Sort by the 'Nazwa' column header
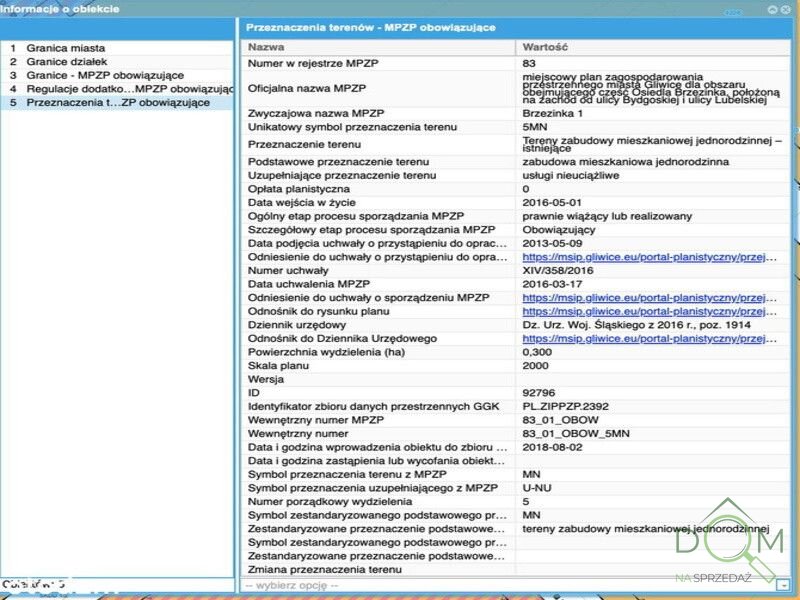 pyautogui.click(x=380, y=47)
